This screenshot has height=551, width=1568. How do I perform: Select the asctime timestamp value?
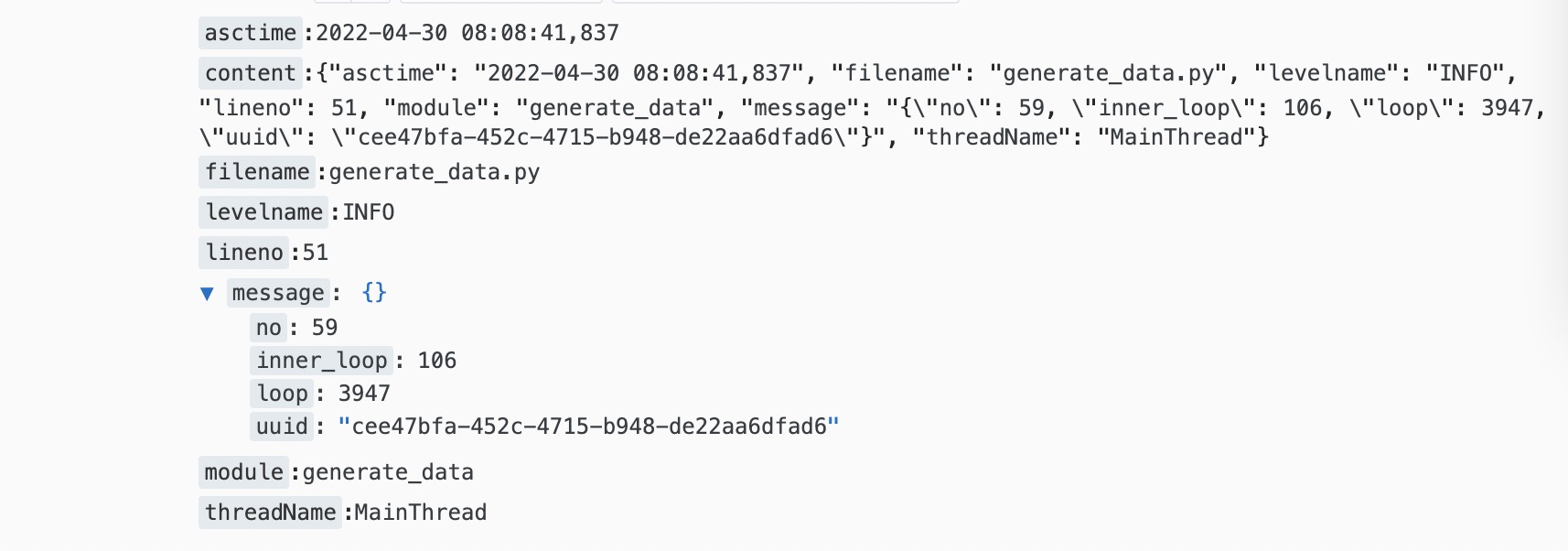[467, 33]
